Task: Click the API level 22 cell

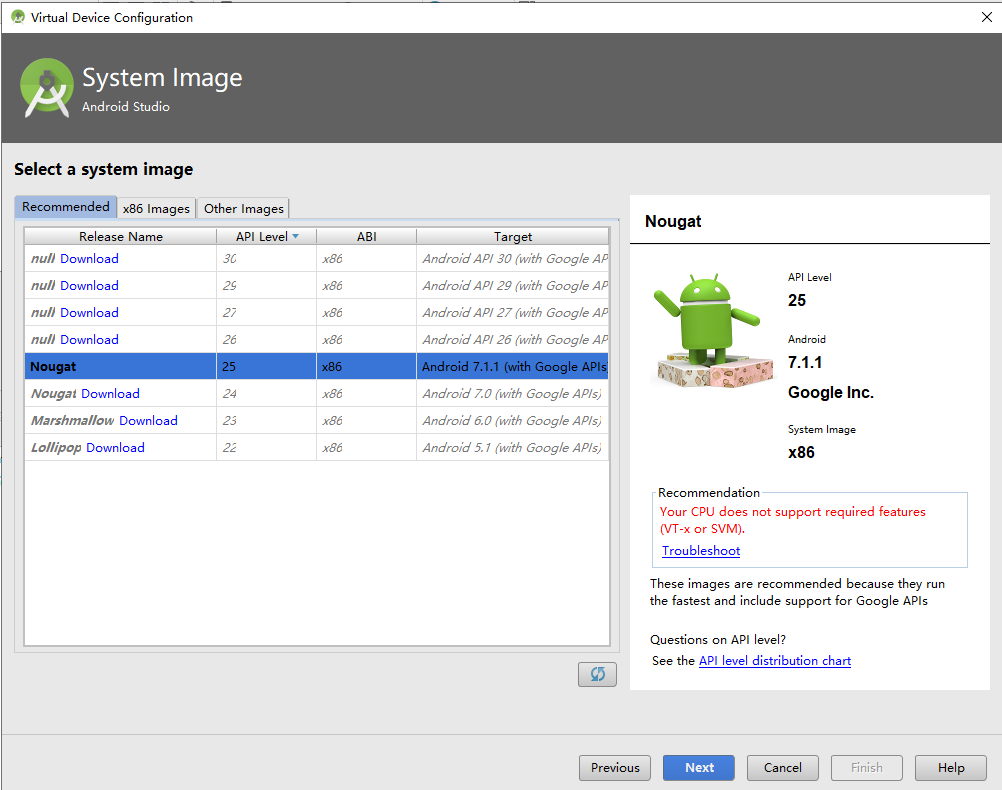Action: (266, 447)
